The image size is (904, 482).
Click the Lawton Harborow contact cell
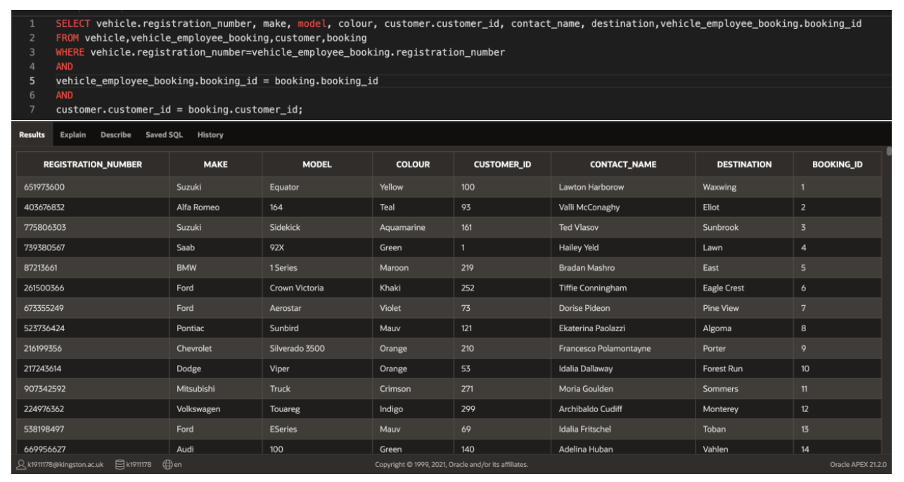pos(591,187)
